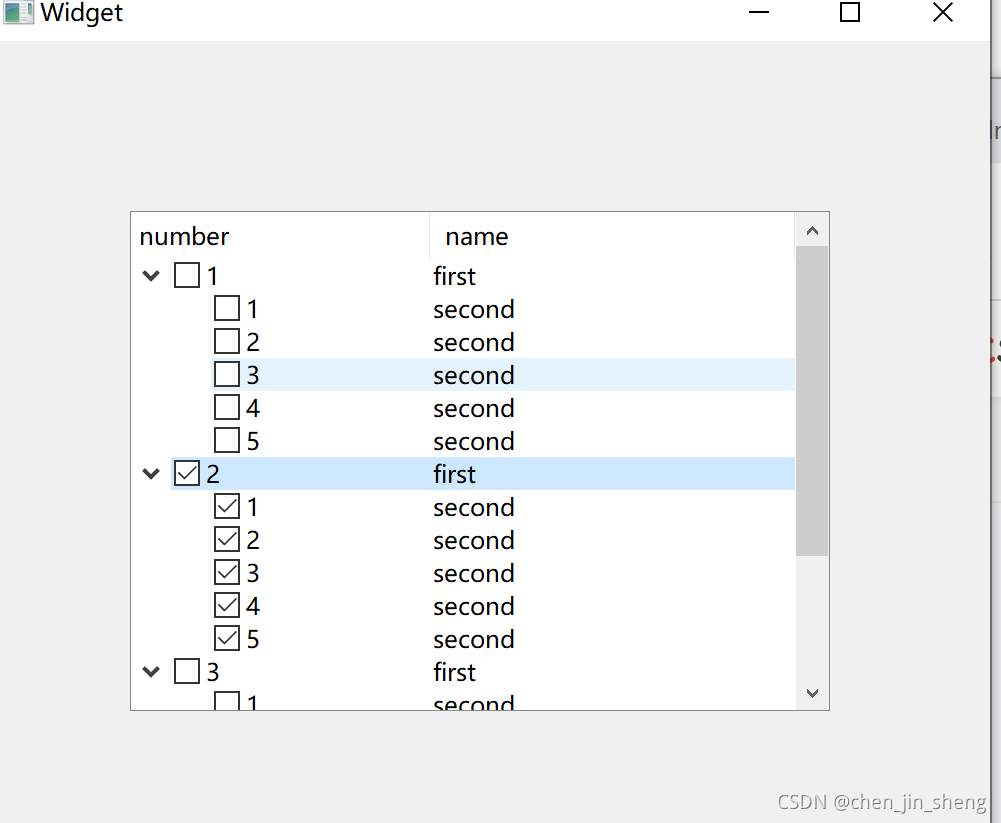The height and width of the screenshot is (823, 1001).
Task: Minimize the Widget window
Action: 758,12
